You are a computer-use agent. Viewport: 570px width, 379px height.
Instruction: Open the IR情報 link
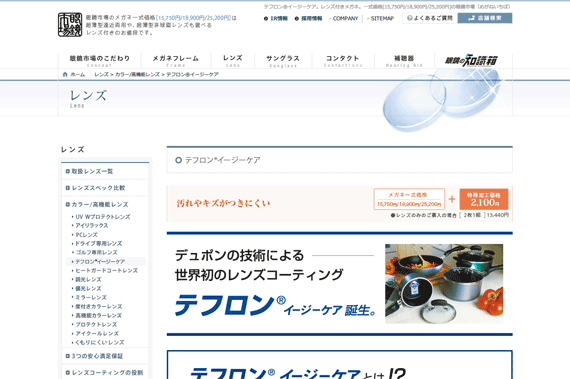pyautogui.click(x=276, y=19)
